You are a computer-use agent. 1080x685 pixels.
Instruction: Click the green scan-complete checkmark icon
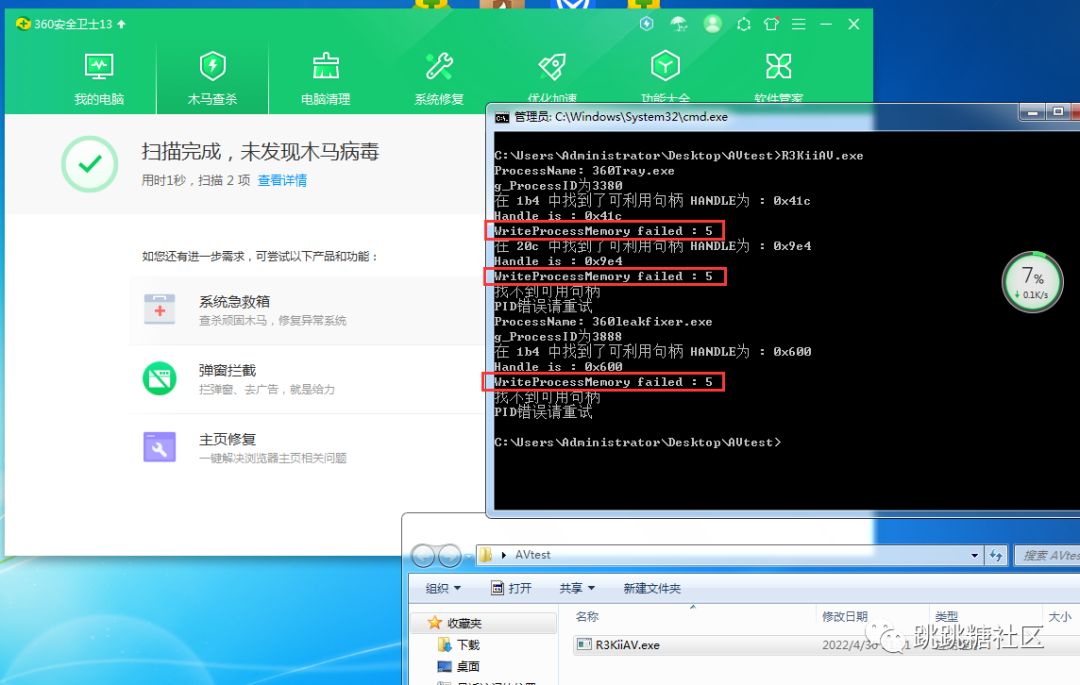90,164
